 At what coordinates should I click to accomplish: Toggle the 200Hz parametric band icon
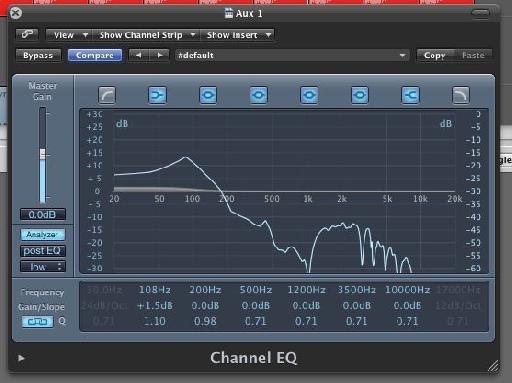208,95
